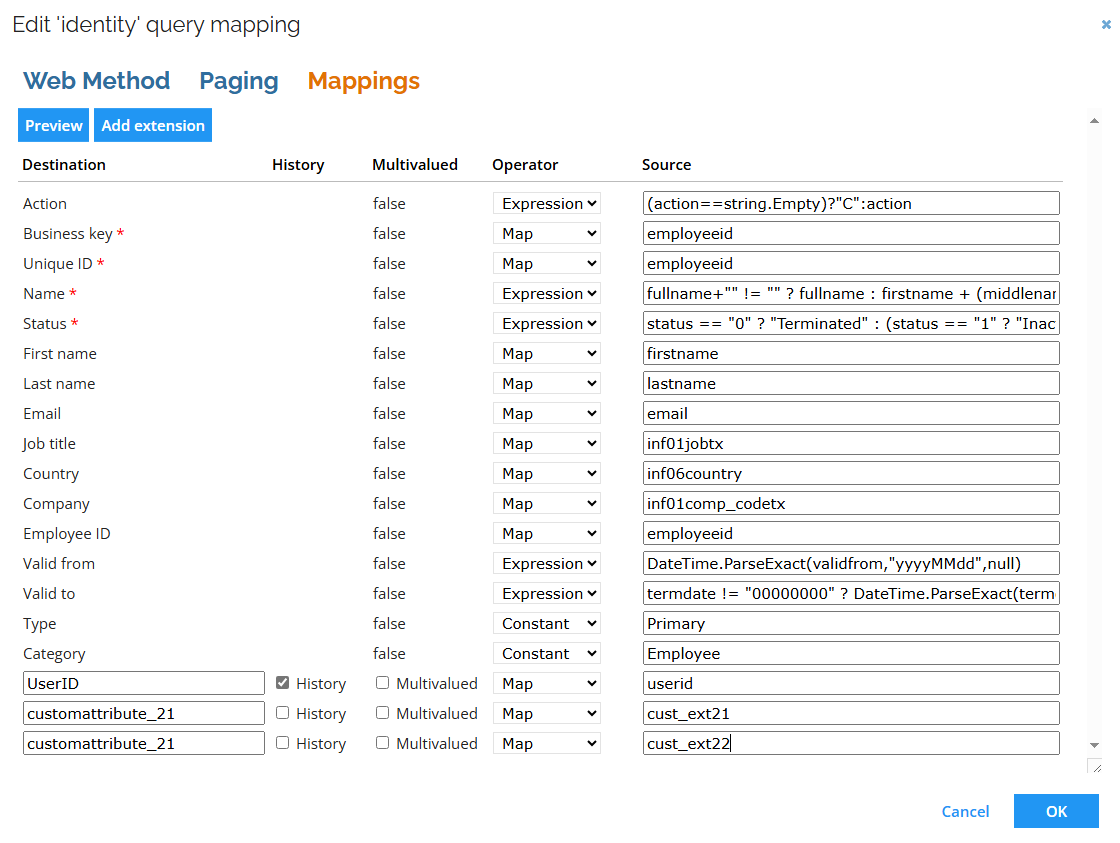This screenshot has height=843, width=1120.
Task: Cancel the mapping edits
Action: click(964, 811)
